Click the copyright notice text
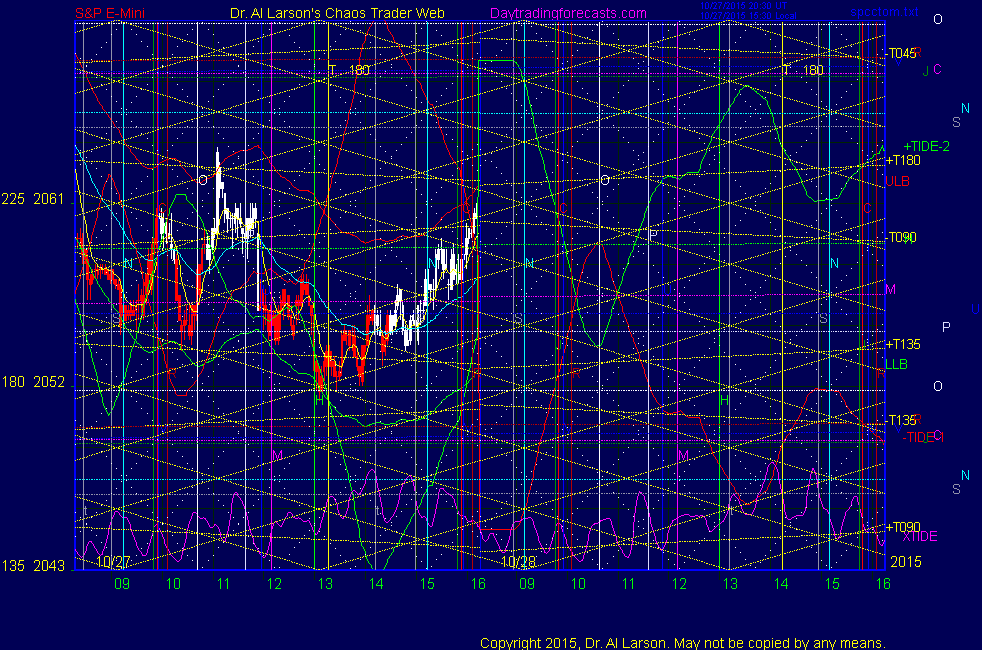982x650 pixels. [x=683, y=643]
